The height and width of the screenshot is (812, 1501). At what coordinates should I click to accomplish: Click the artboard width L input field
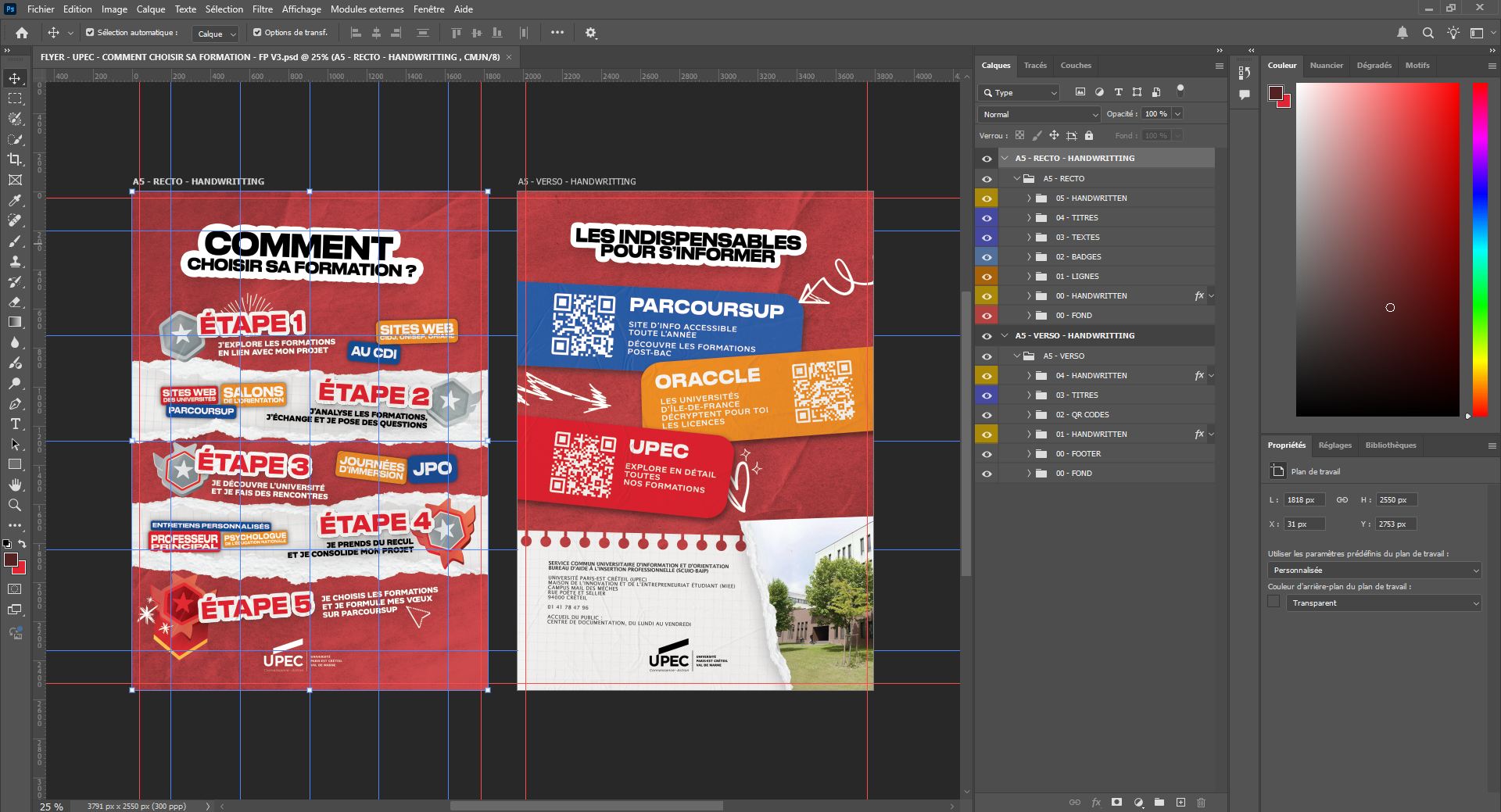pyautogui.click(x=1305, y=500)
